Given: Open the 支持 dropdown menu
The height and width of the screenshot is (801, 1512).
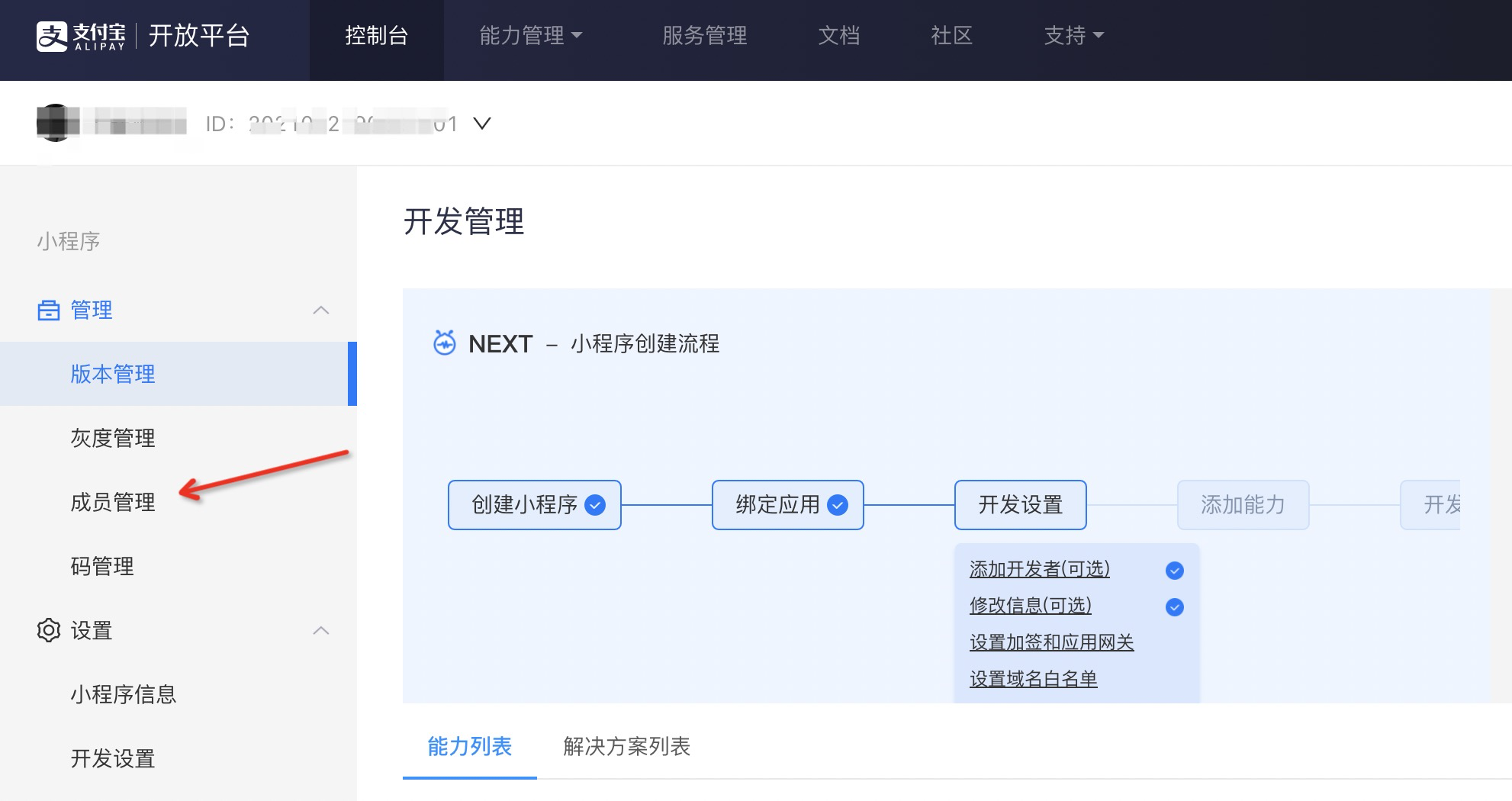Looking at the screenshot, I should (x=1073, y=36).
